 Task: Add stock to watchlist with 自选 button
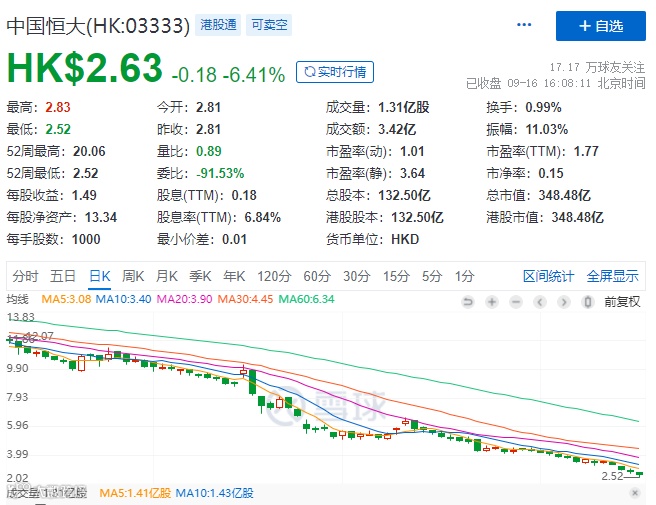click(x=600, y=26)
